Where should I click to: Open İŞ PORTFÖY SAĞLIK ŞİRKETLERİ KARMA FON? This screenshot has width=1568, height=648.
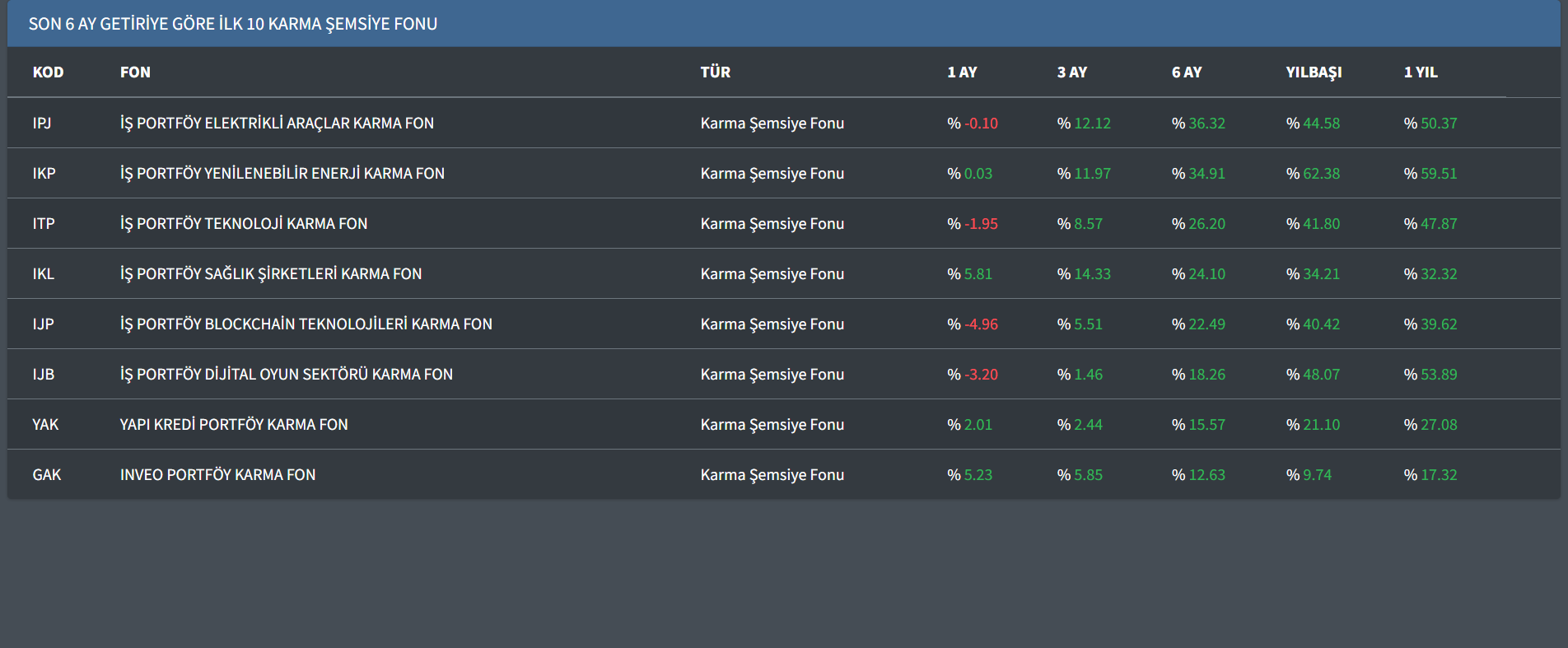click(x=270, y=274)
